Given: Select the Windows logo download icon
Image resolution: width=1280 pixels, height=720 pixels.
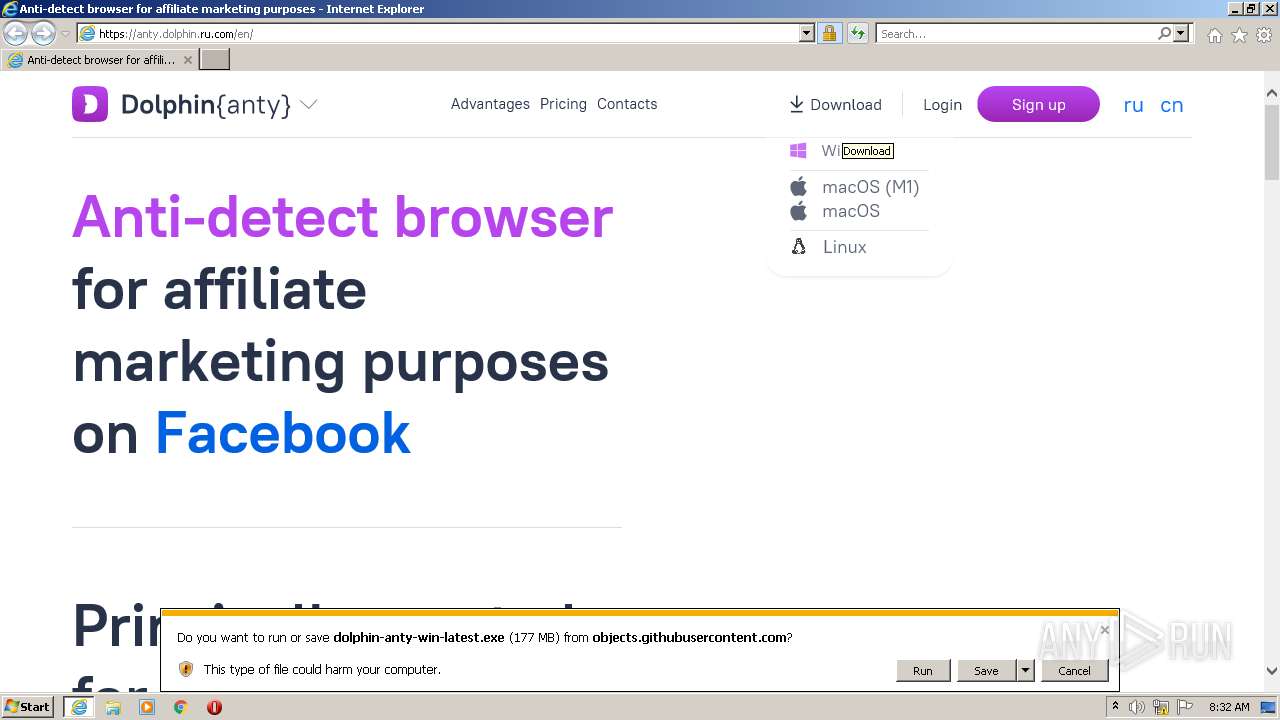Looking at the screenshot, I should pos(798,151).
